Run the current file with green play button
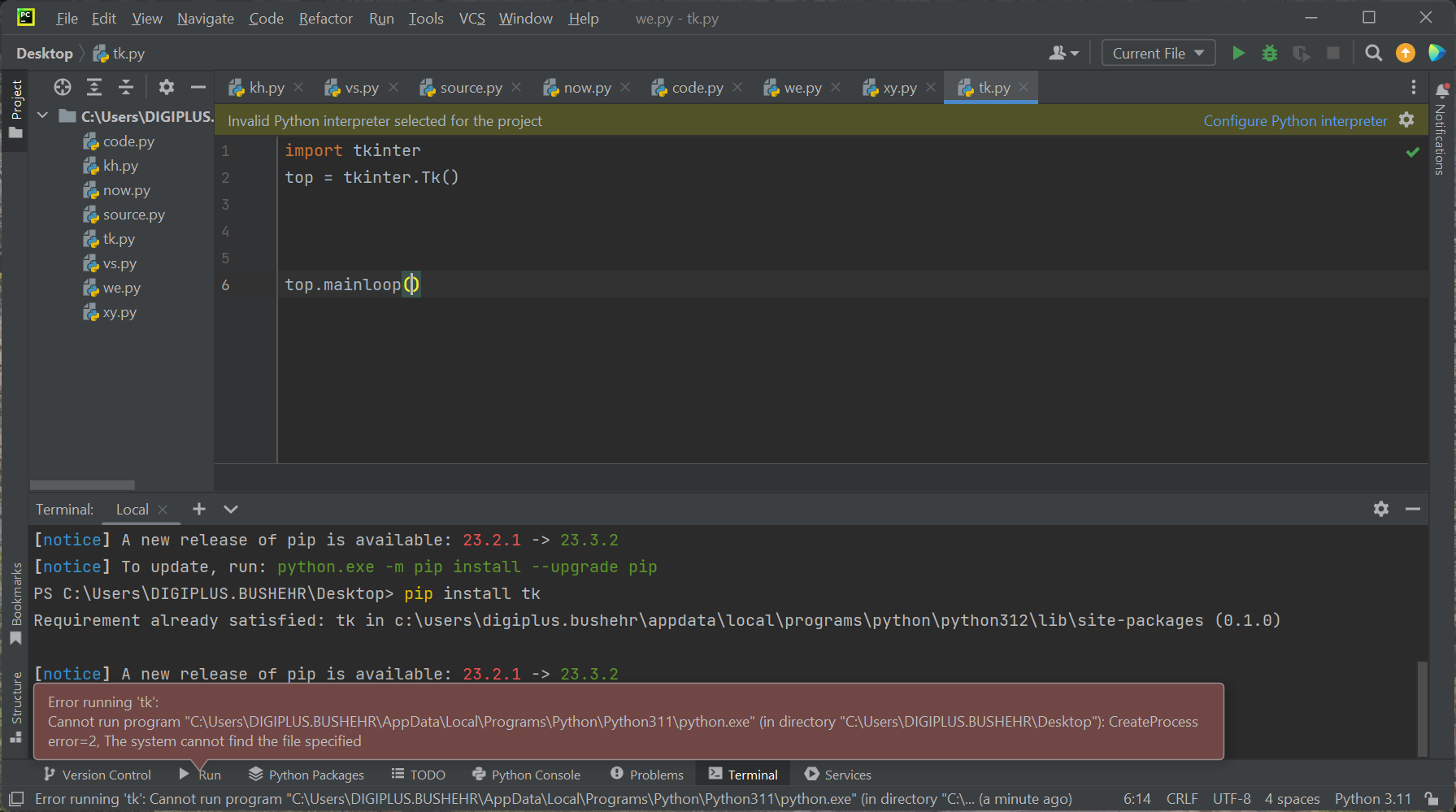This screenshot has width=1456, height=812. (1238, 54)
